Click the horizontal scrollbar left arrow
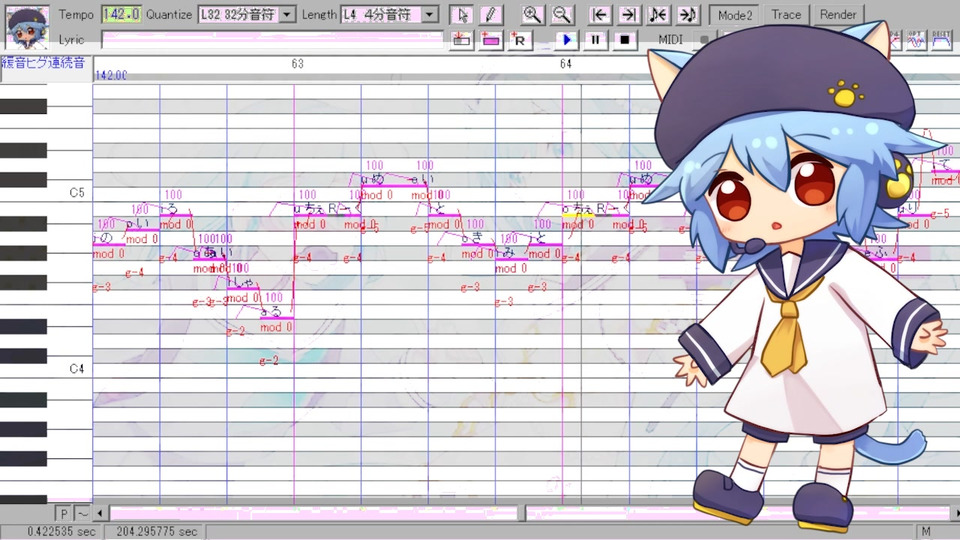This screenshot has width=960, height=540. pos(100,514)
